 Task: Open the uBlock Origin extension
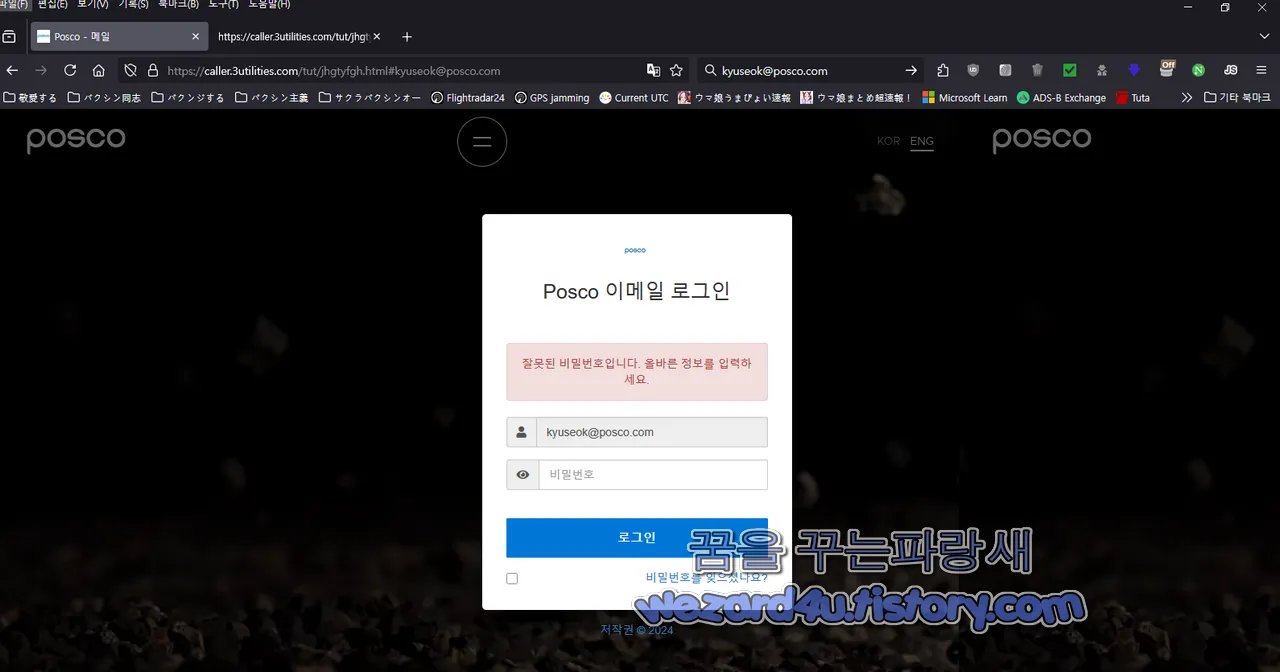tap(973, 70)
